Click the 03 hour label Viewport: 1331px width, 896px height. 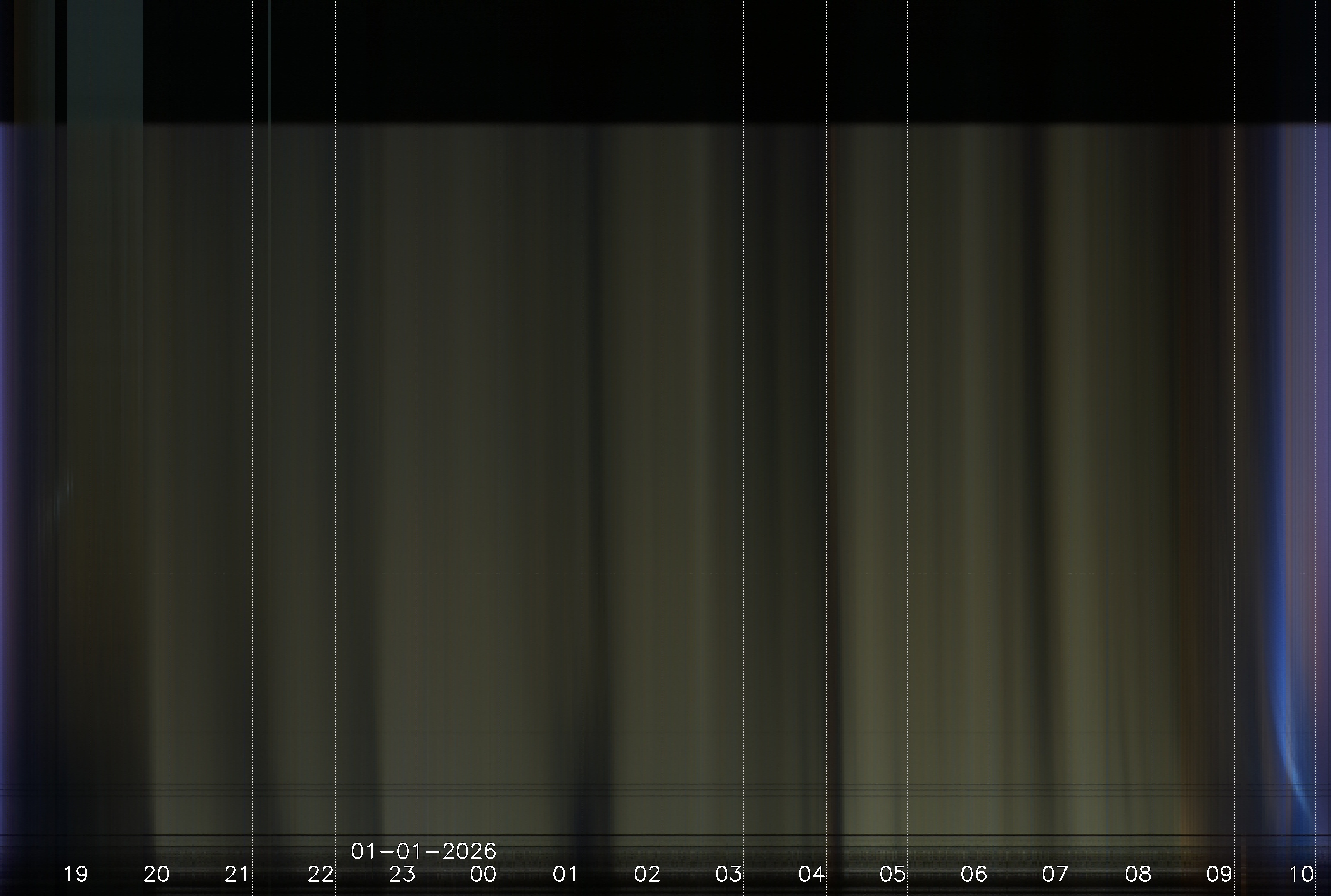coord(729,874)
